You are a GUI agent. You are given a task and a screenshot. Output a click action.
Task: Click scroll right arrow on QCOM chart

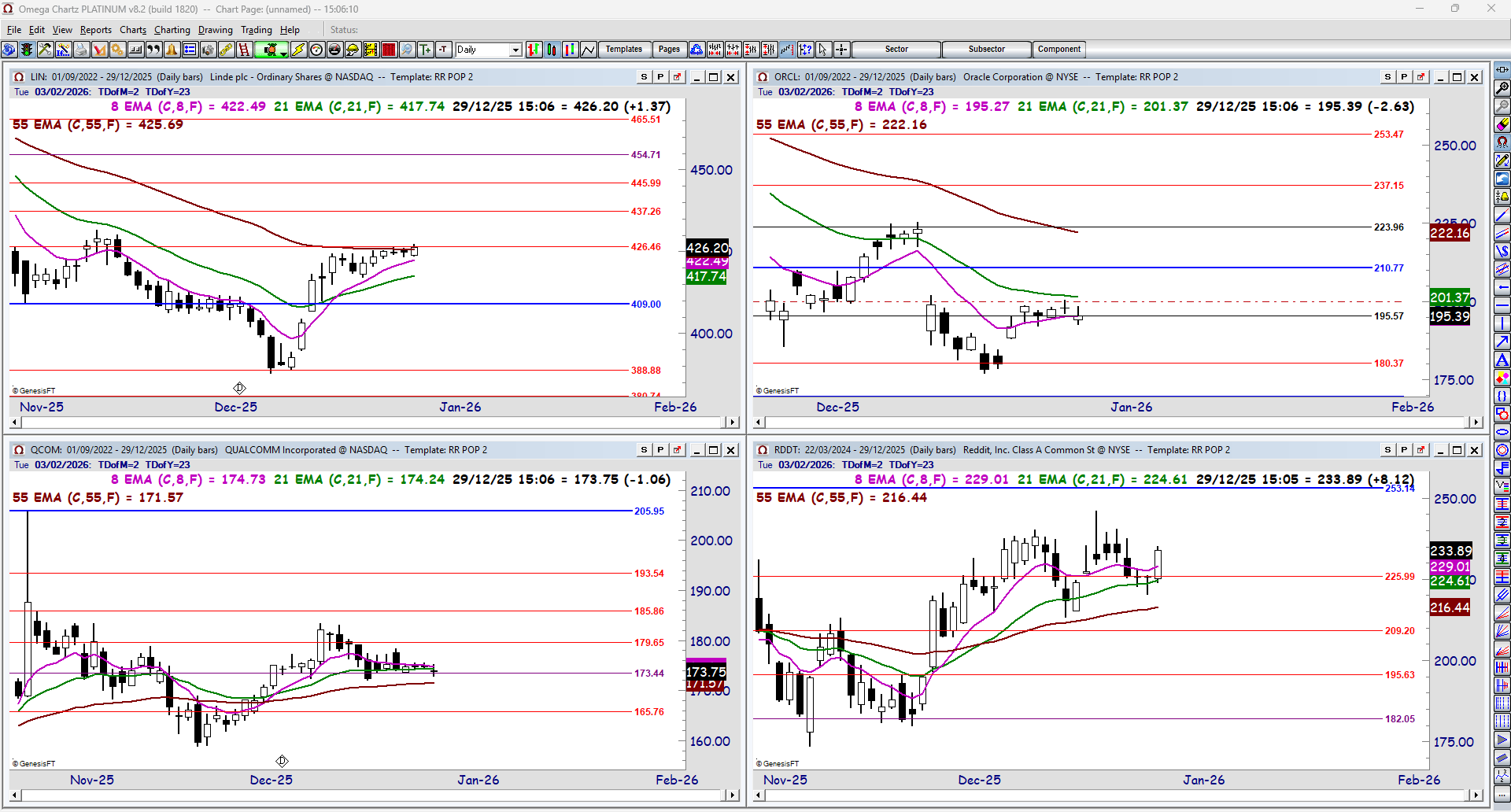coord(733,795)
